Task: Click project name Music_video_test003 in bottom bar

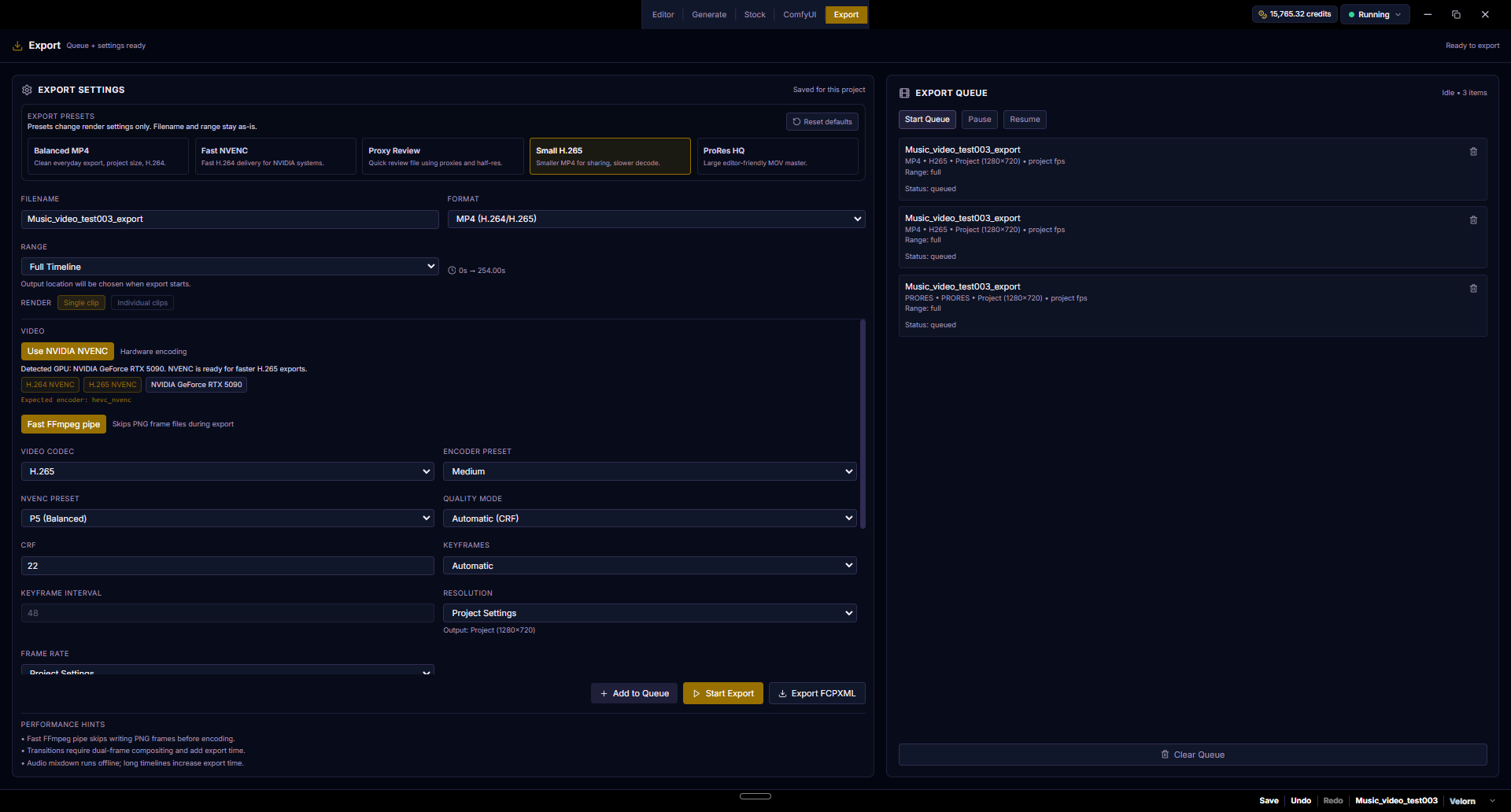Action: (x=1396, y=801)
